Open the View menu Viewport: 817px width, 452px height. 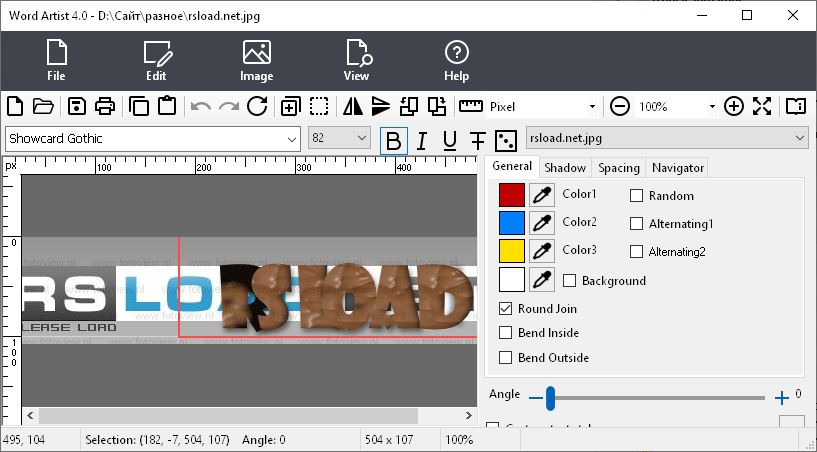pyautogui.click(x=357, y=60)
